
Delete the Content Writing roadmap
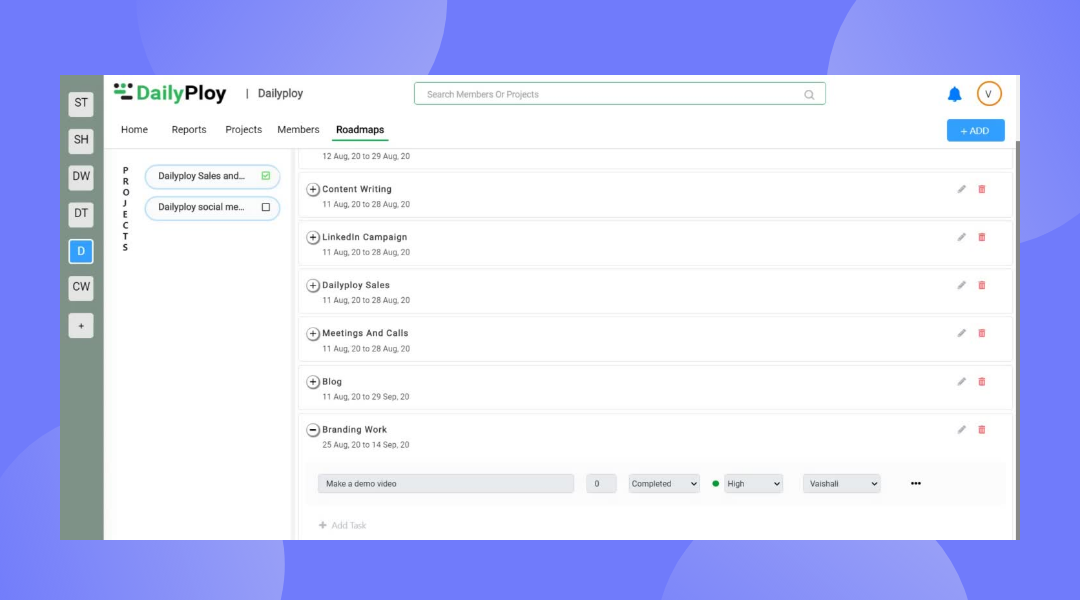(982, 189)
